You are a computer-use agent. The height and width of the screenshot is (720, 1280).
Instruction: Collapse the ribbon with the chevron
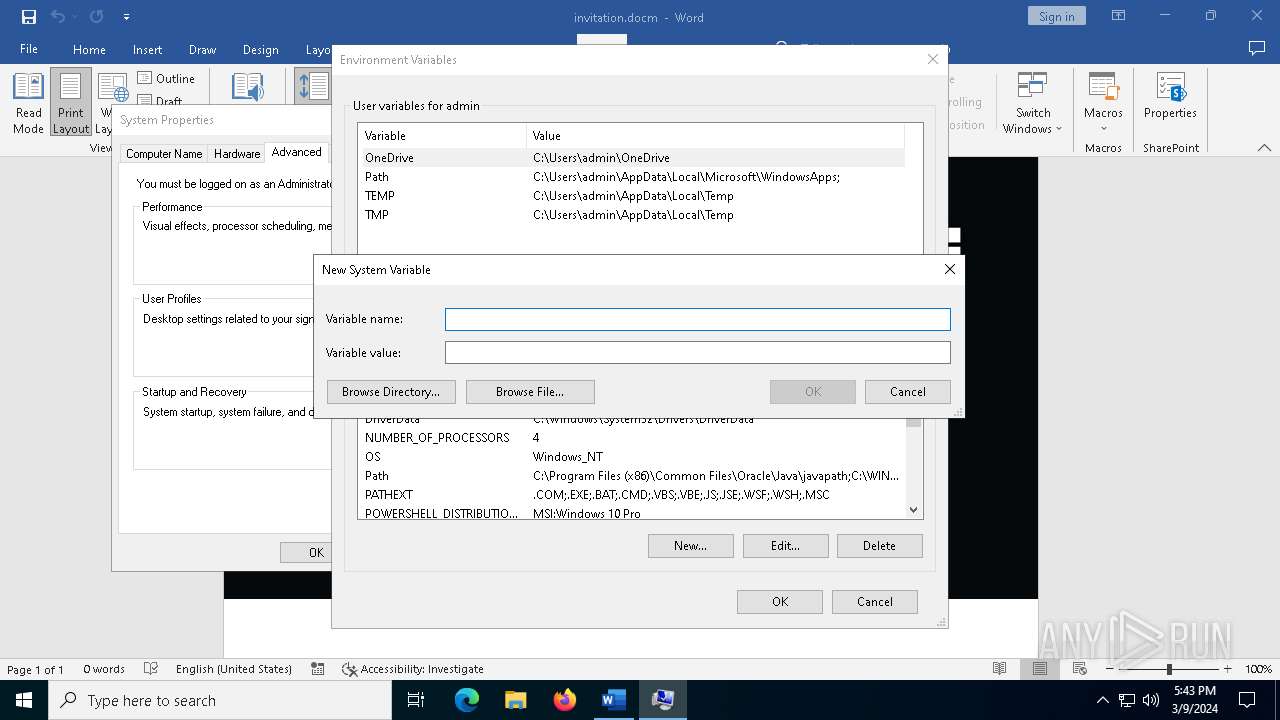[x=1264, y=147]
